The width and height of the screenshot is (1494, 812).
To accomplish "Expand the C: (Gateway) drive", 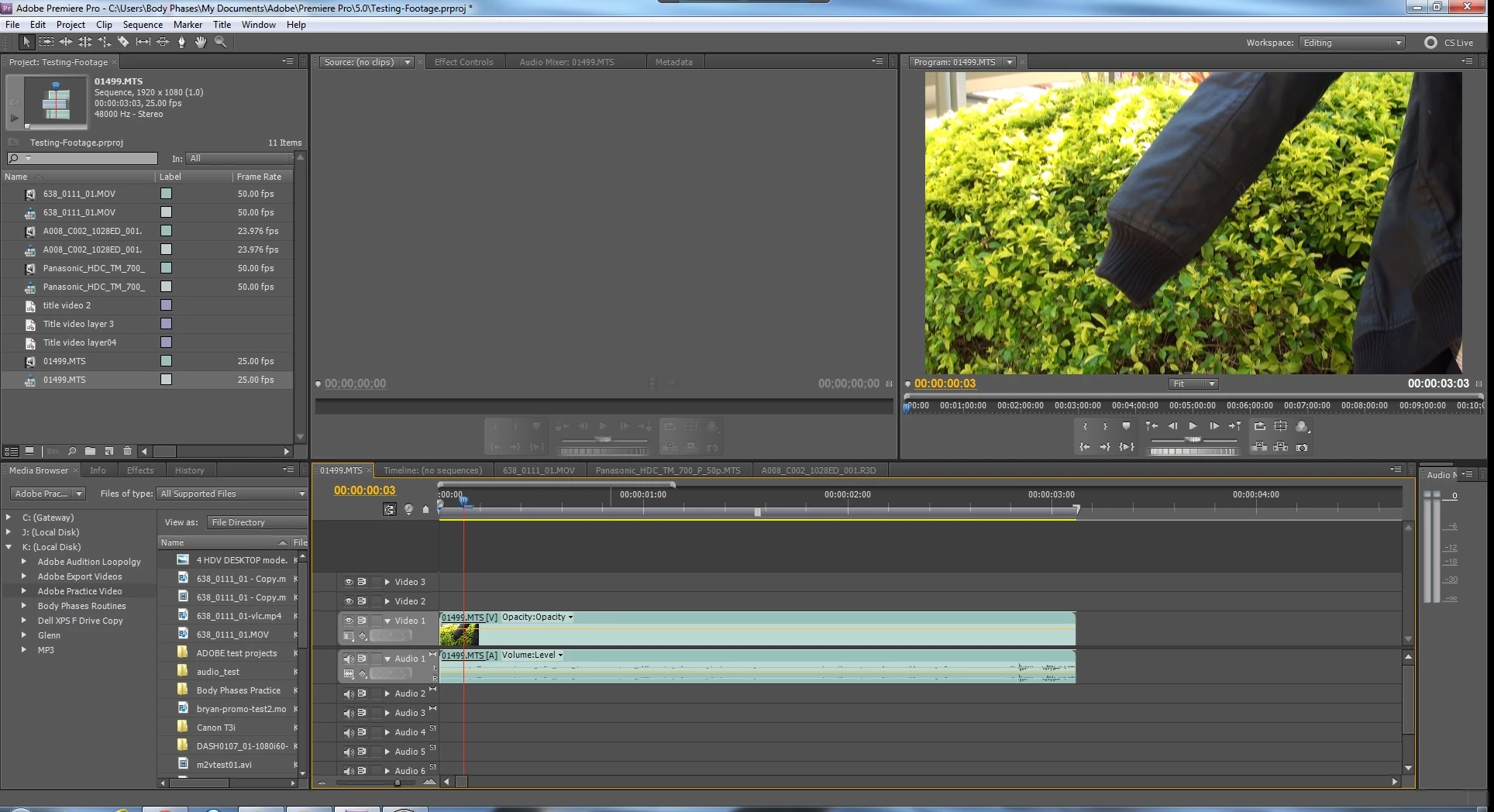I will (9, 518).
